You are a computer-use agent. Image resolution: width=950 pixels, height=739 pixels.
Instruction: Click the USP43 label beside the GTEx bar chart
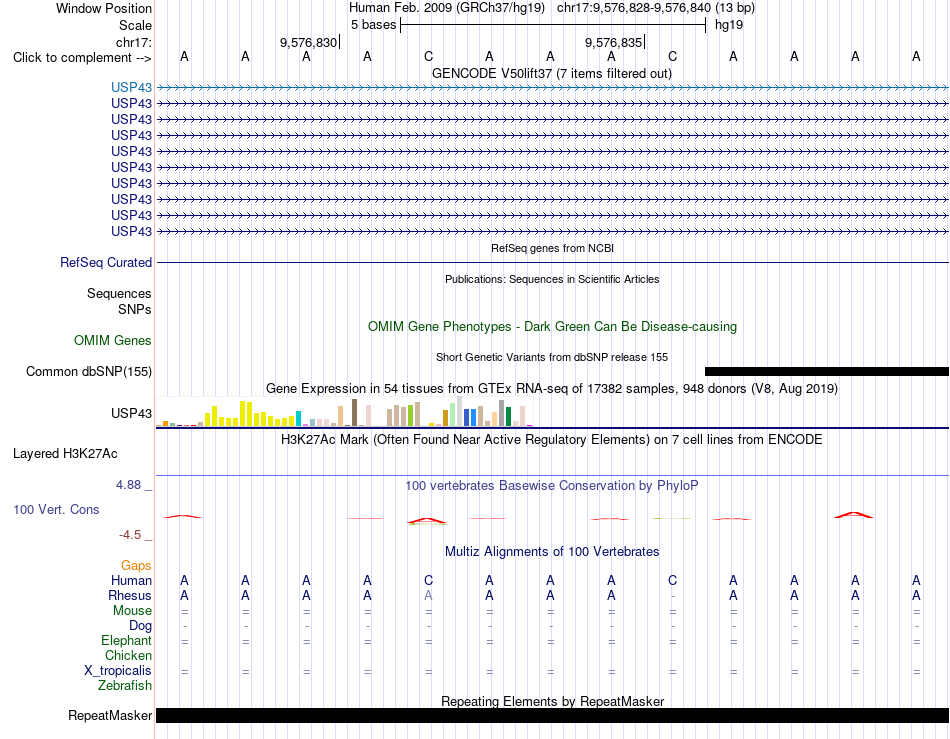tap(131, 413)
